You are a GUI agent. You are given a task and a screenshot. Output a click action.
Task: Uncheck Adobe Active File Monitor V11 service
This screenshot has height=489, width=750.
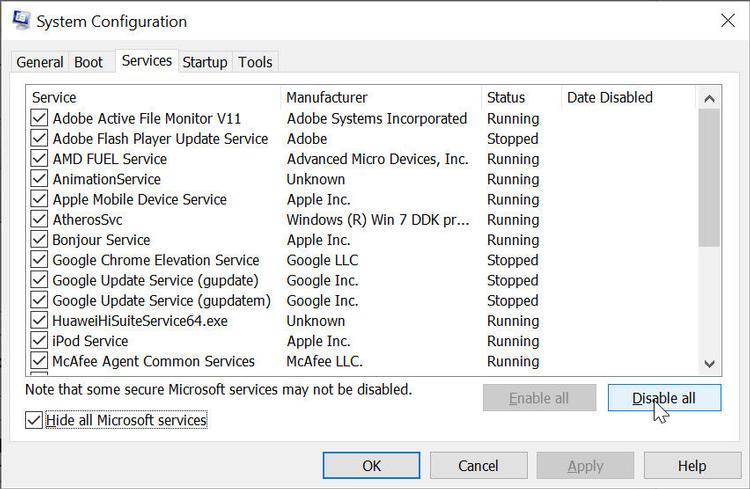(39, 118)
